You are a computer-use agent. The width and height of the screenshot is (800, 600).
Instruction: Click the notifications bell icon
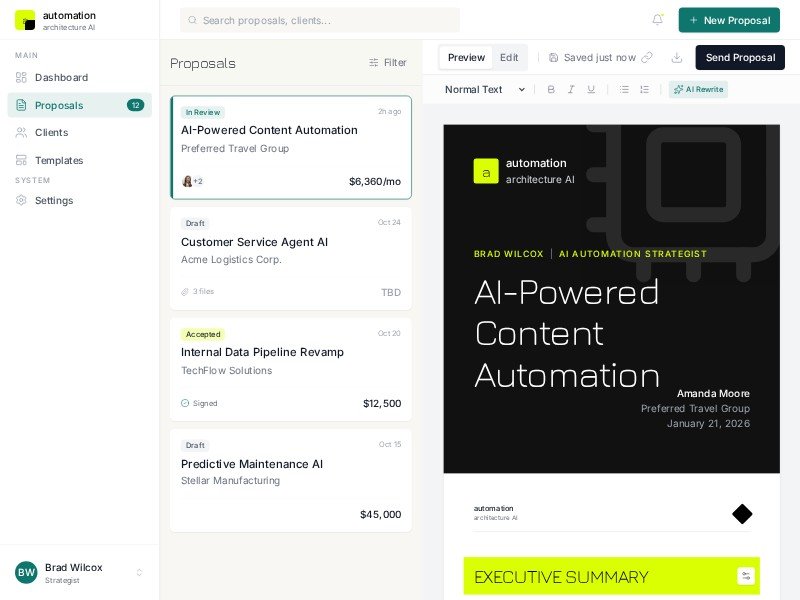(x=657, y=20)
